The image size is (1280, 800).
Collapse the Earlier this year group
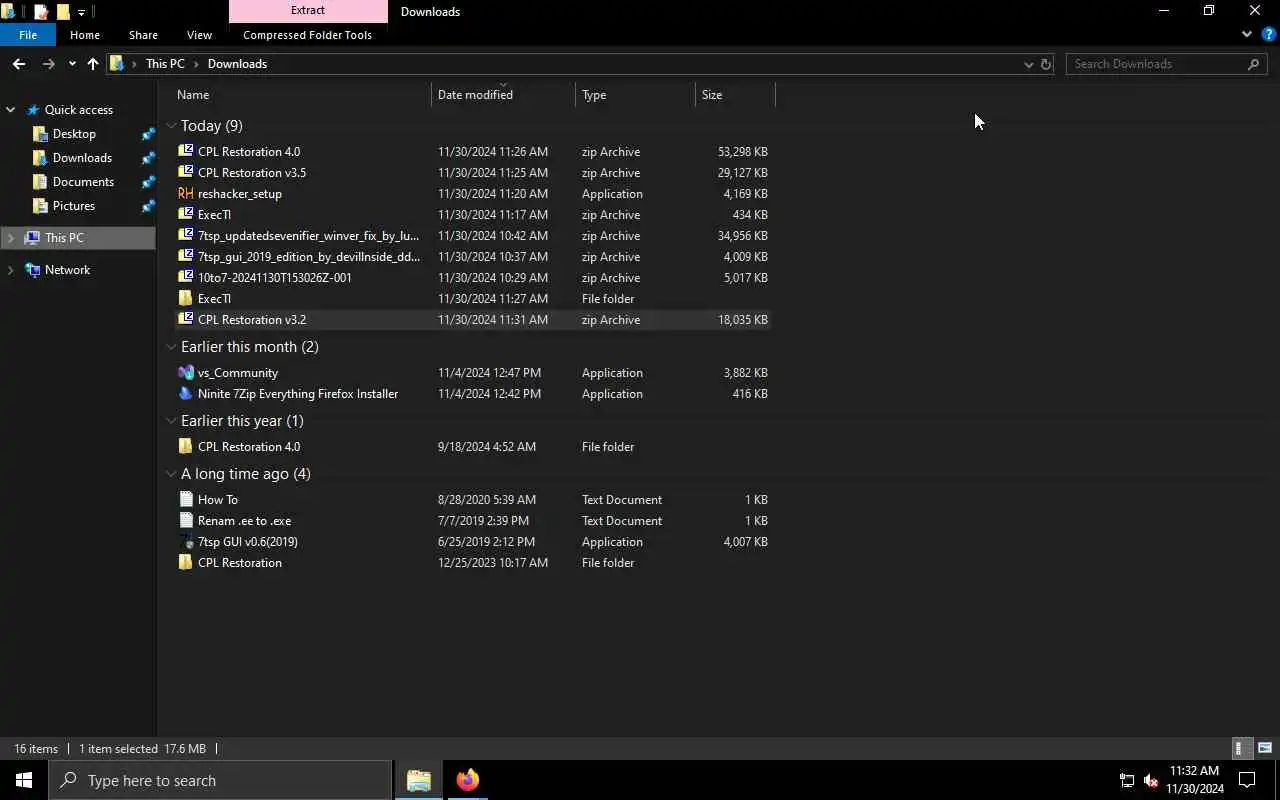coord(171,420)
